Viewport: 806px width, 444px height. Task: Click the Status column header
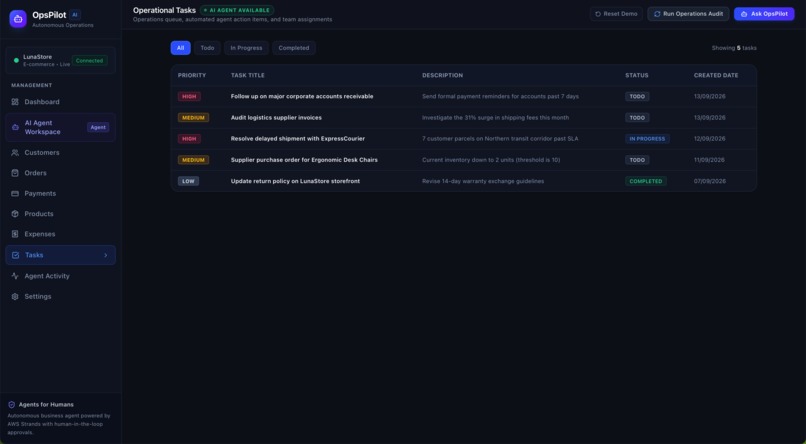(637, 76)
